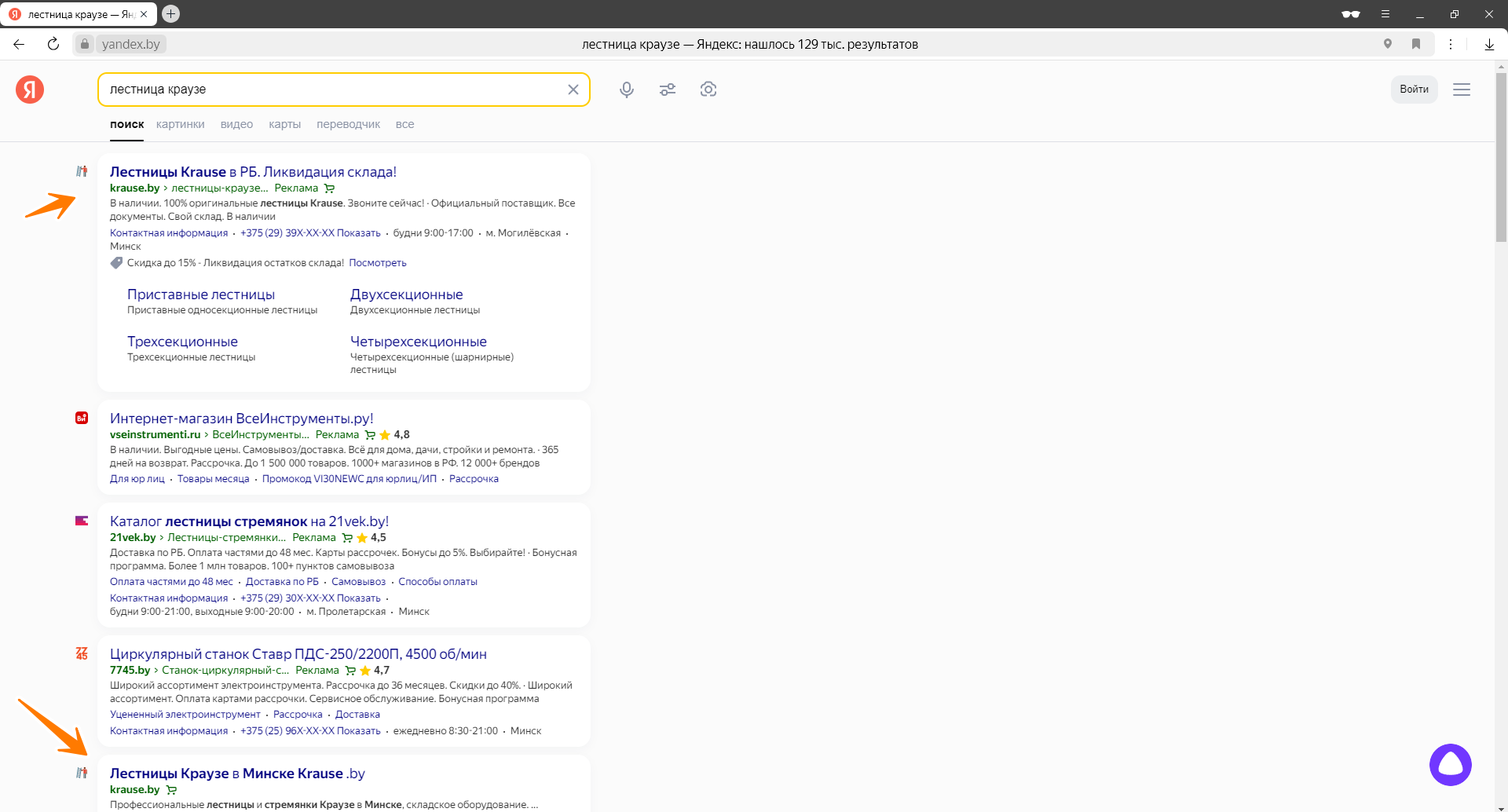
Task: Click Для юр лиц link
Action: (137, 479)
